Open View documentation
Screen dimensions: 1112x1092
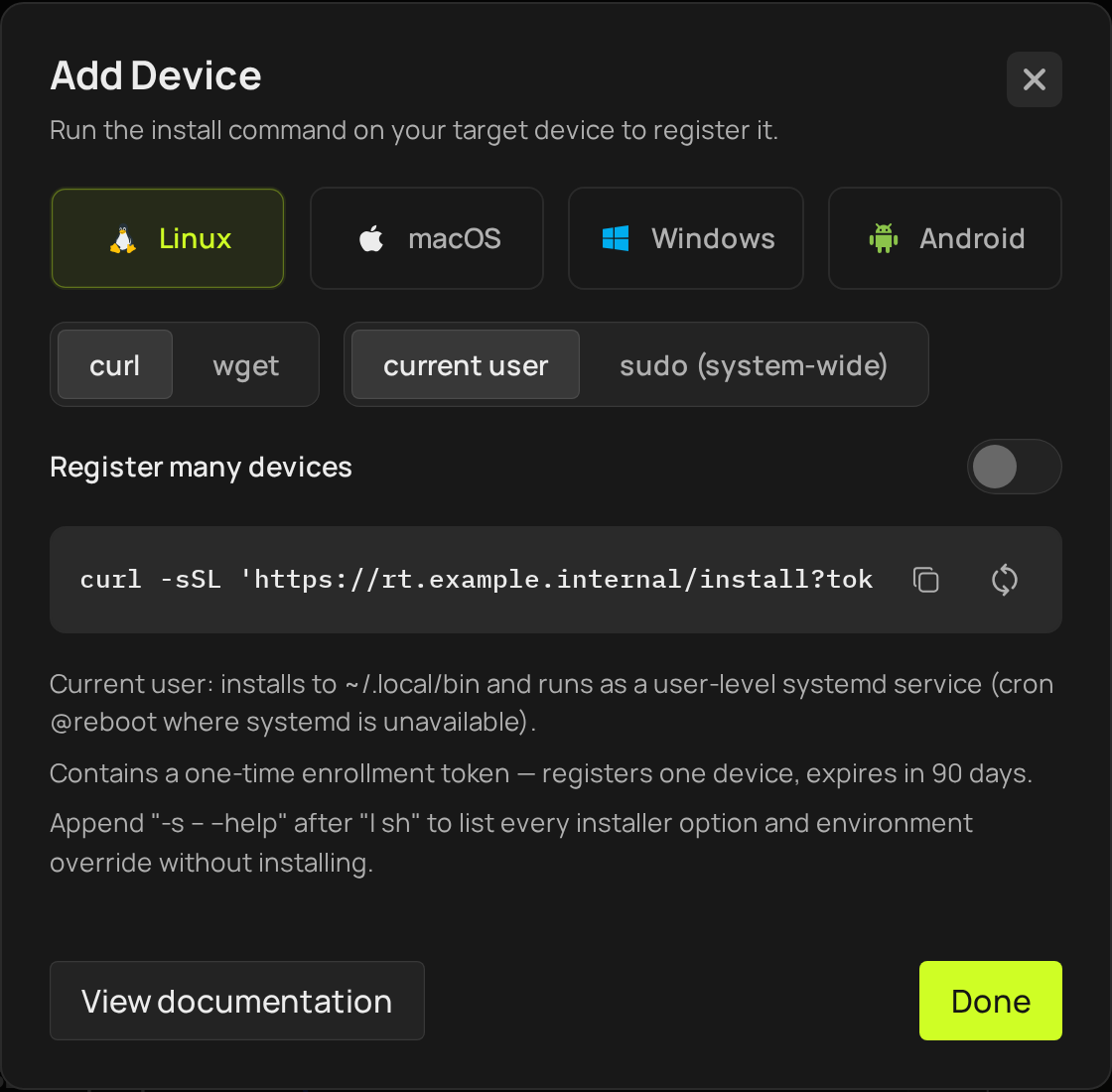237,1001
